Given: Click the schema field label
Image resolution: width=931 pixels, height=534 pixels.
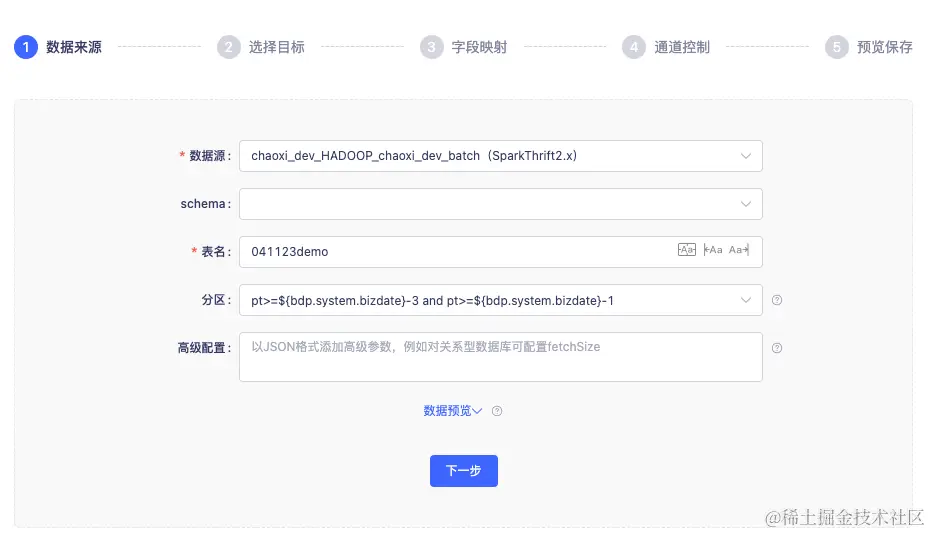Looking at the screenshot, I should tap(205, 204).
